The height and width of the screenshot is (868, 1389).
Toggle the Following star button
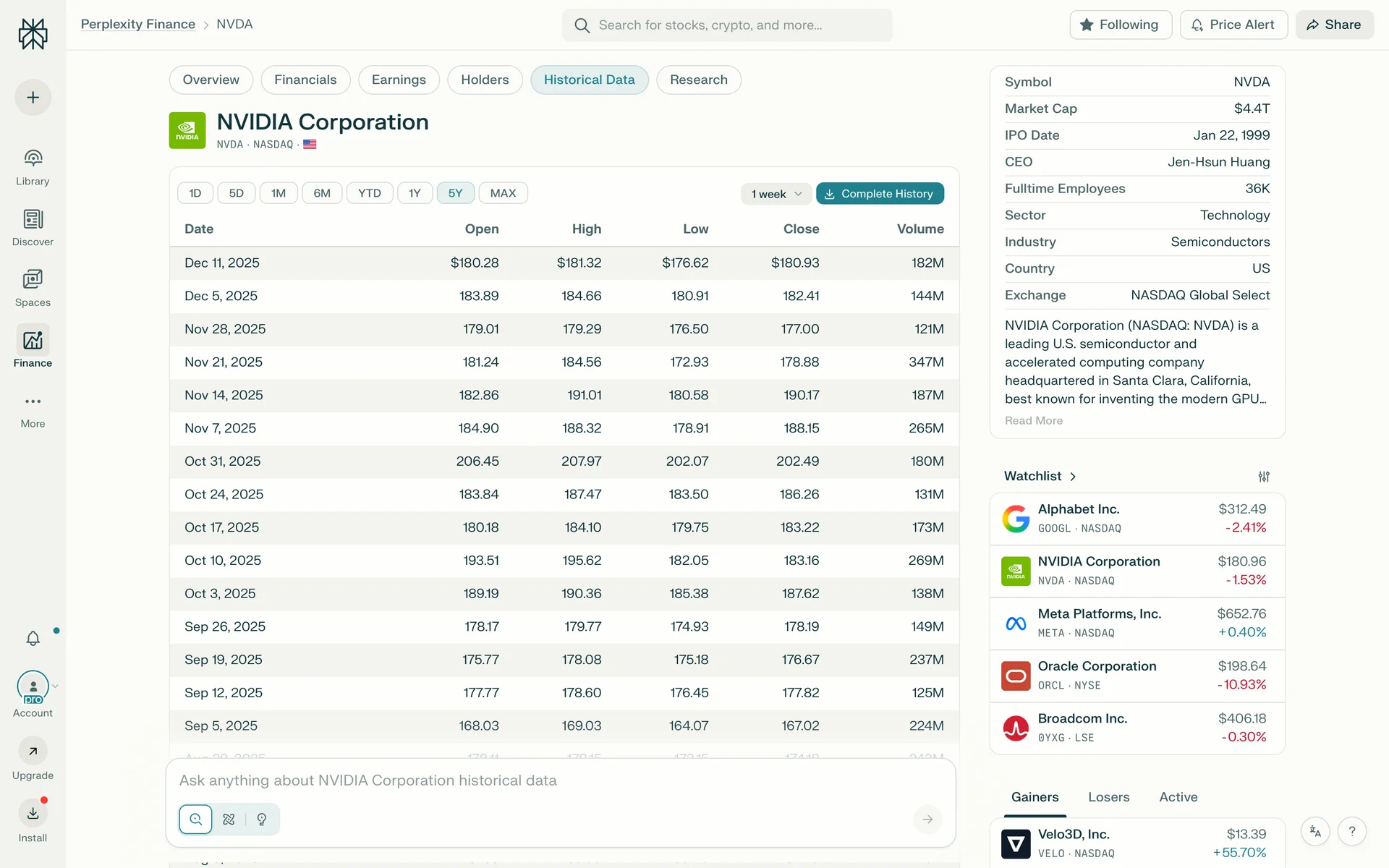(x=1120, y=25)
